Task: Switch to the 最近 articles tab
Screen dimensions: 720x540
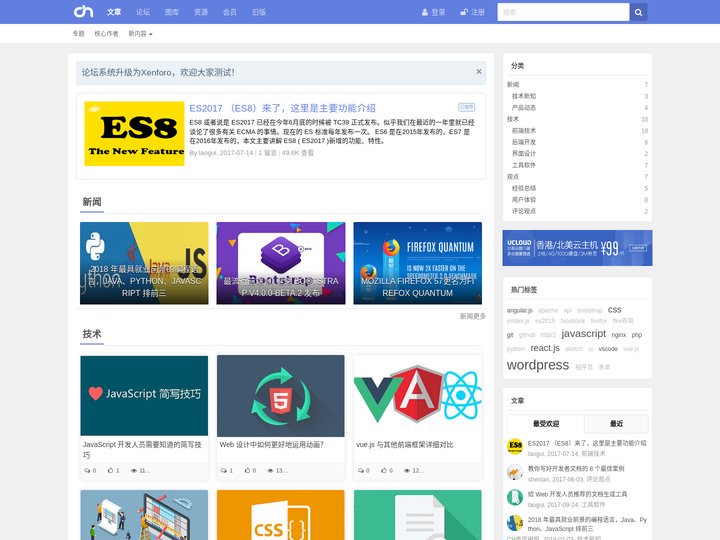Action: [x=616, y=424]
